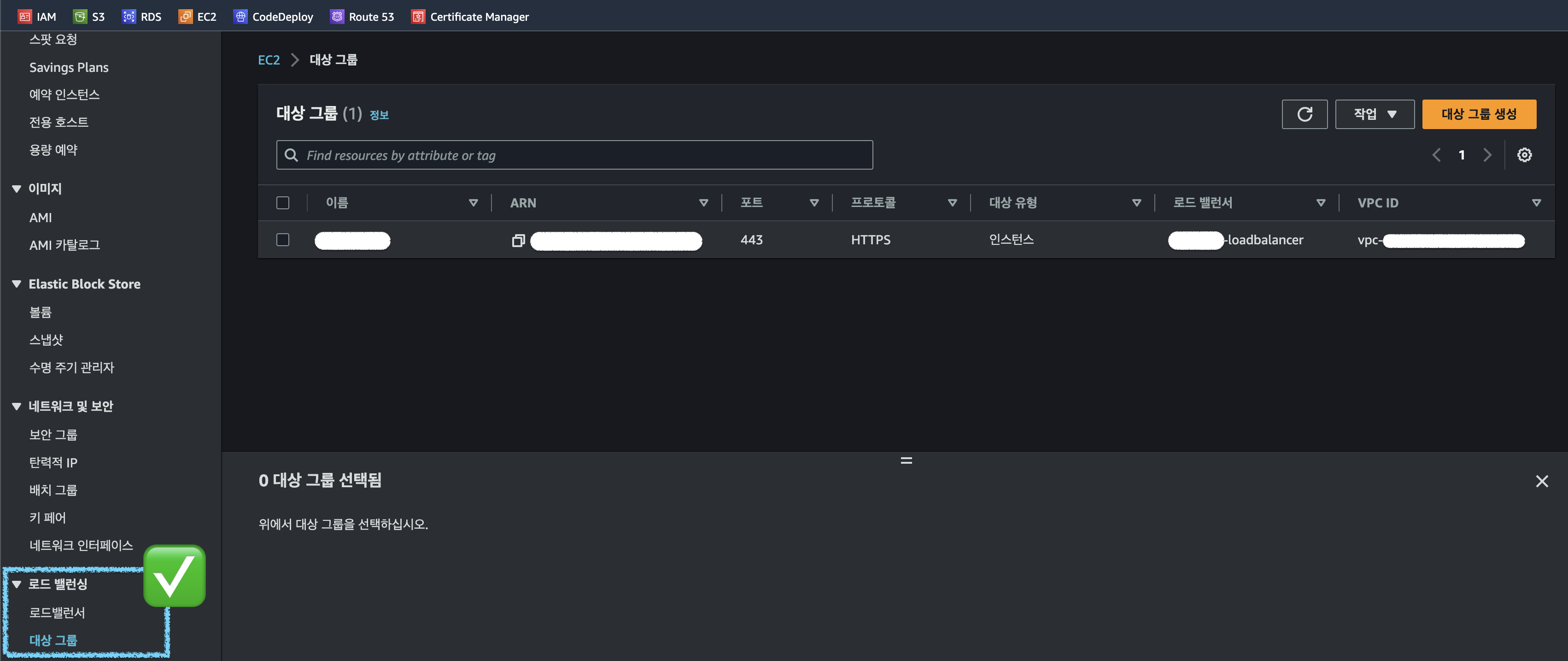Collapse the 네트워크 및 보안 section
Screen dimensions: 1568x661
tap(17, 407)
